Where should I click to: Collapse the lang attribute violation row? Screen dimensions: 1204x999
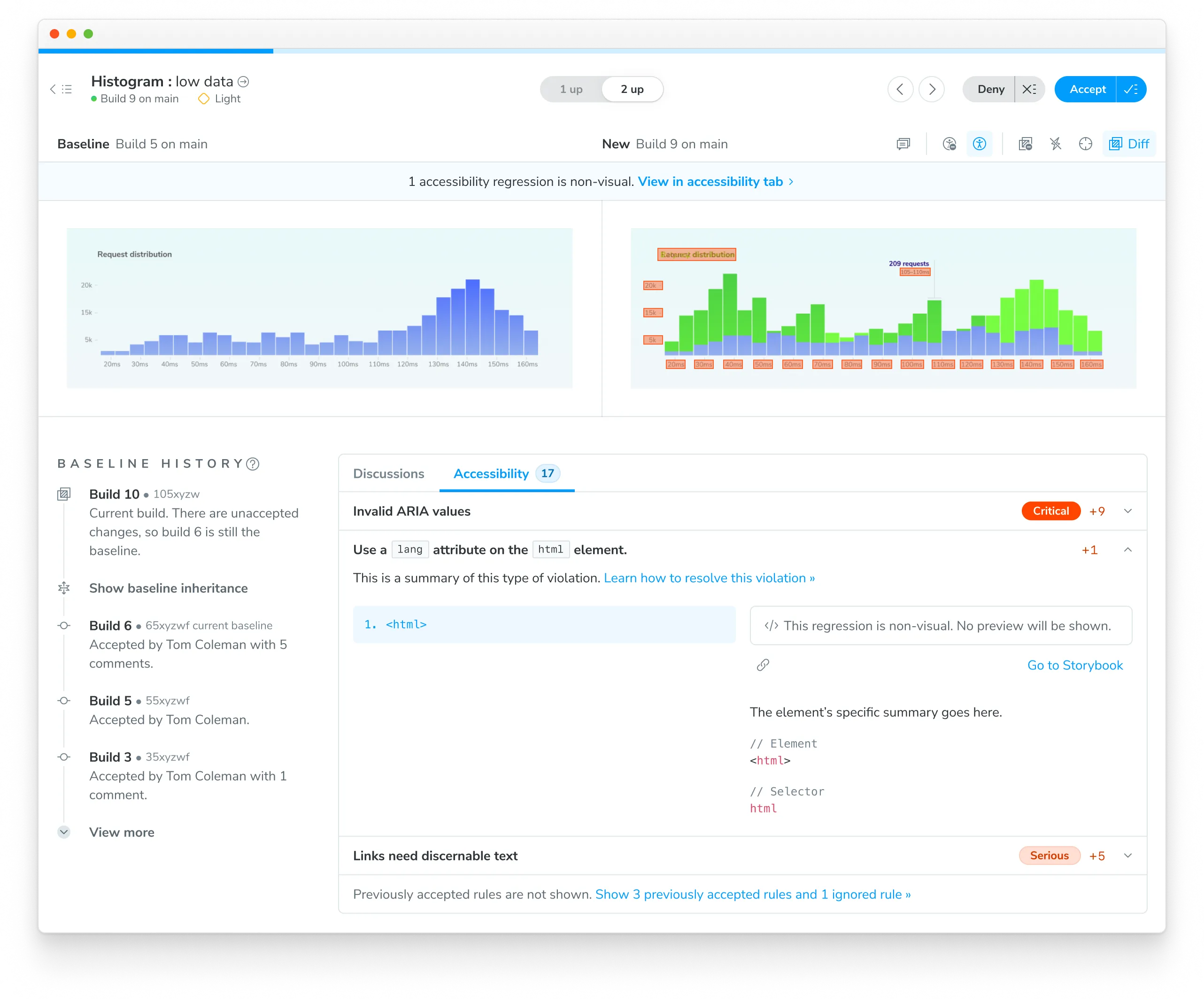1127,550
